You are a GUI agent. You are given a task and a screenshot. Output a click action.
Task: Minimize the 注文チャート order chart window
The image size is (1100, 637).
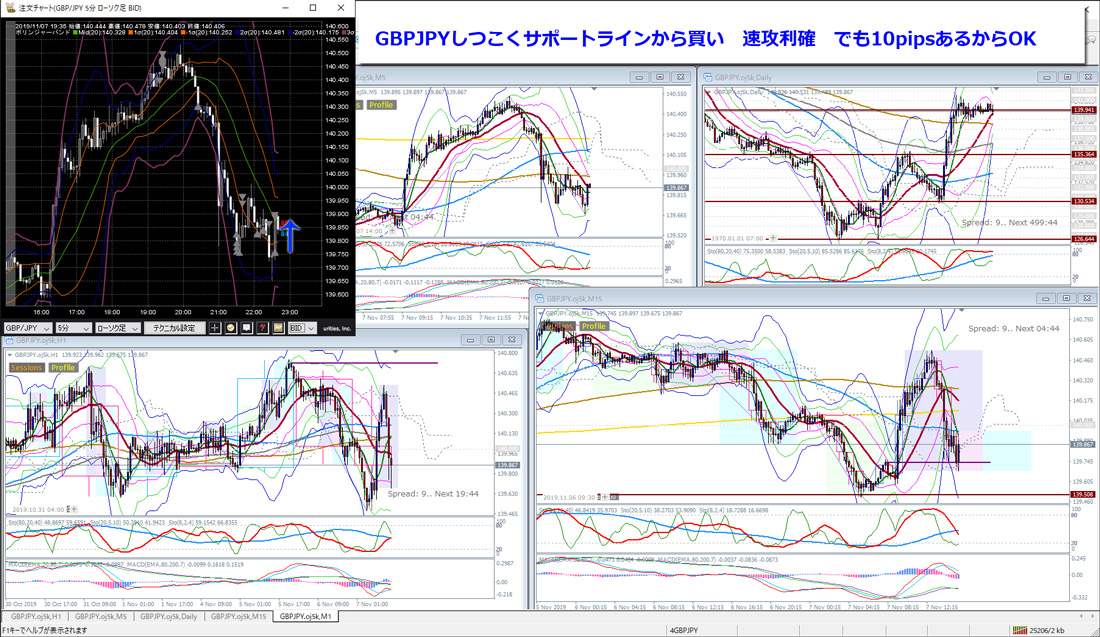[286, 8]
